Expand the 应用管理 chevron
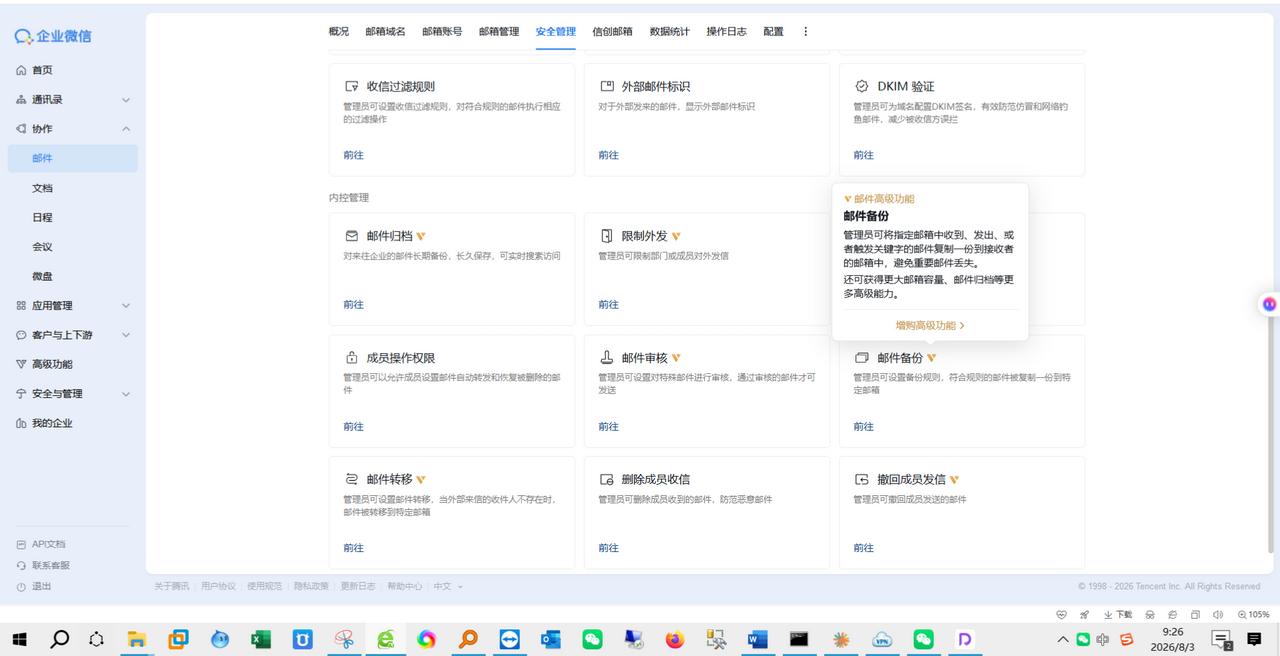This screenshot has height=656, width=1280. 126,306
